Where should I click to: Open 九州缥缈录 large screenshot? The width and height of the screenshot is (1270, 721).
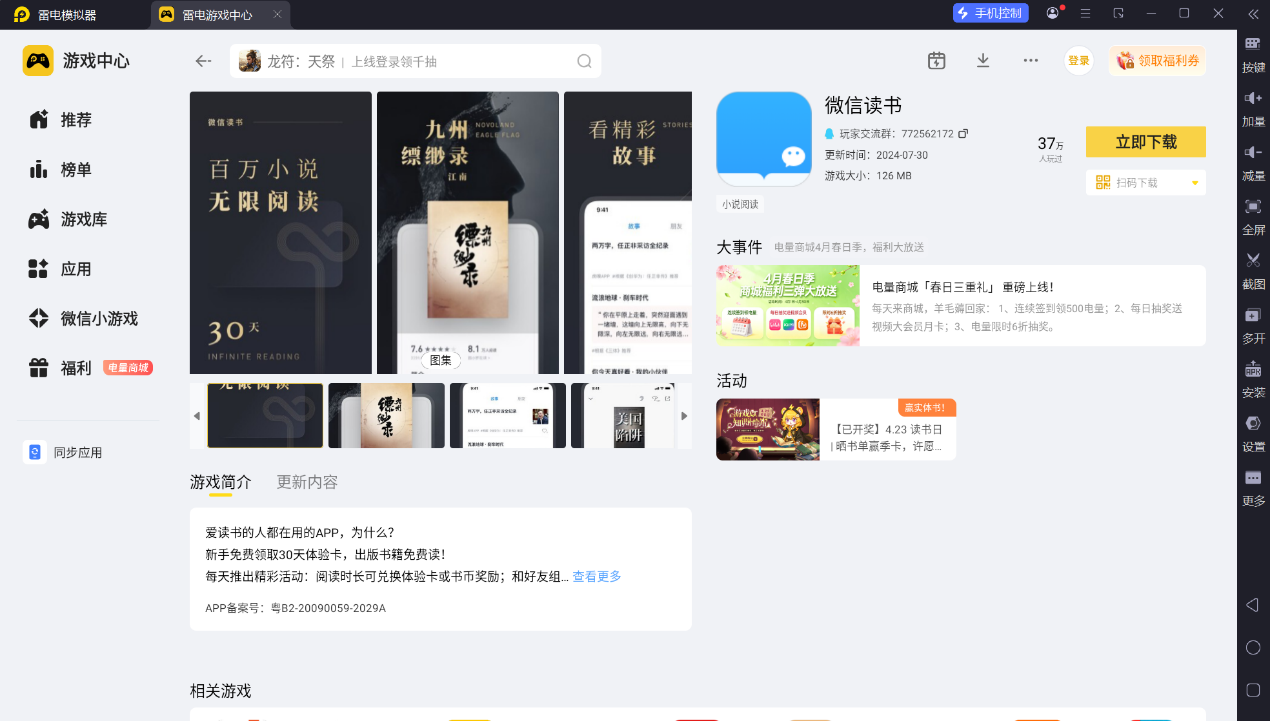pos(468,233)
